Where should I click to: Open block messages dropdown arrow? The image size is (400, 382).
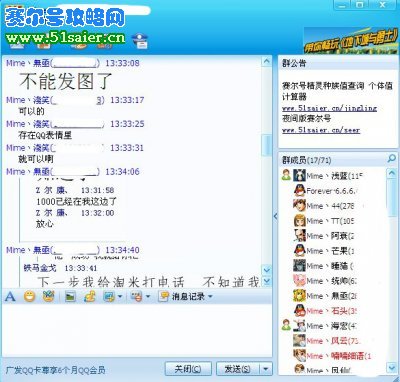click(x=148, y=296)
